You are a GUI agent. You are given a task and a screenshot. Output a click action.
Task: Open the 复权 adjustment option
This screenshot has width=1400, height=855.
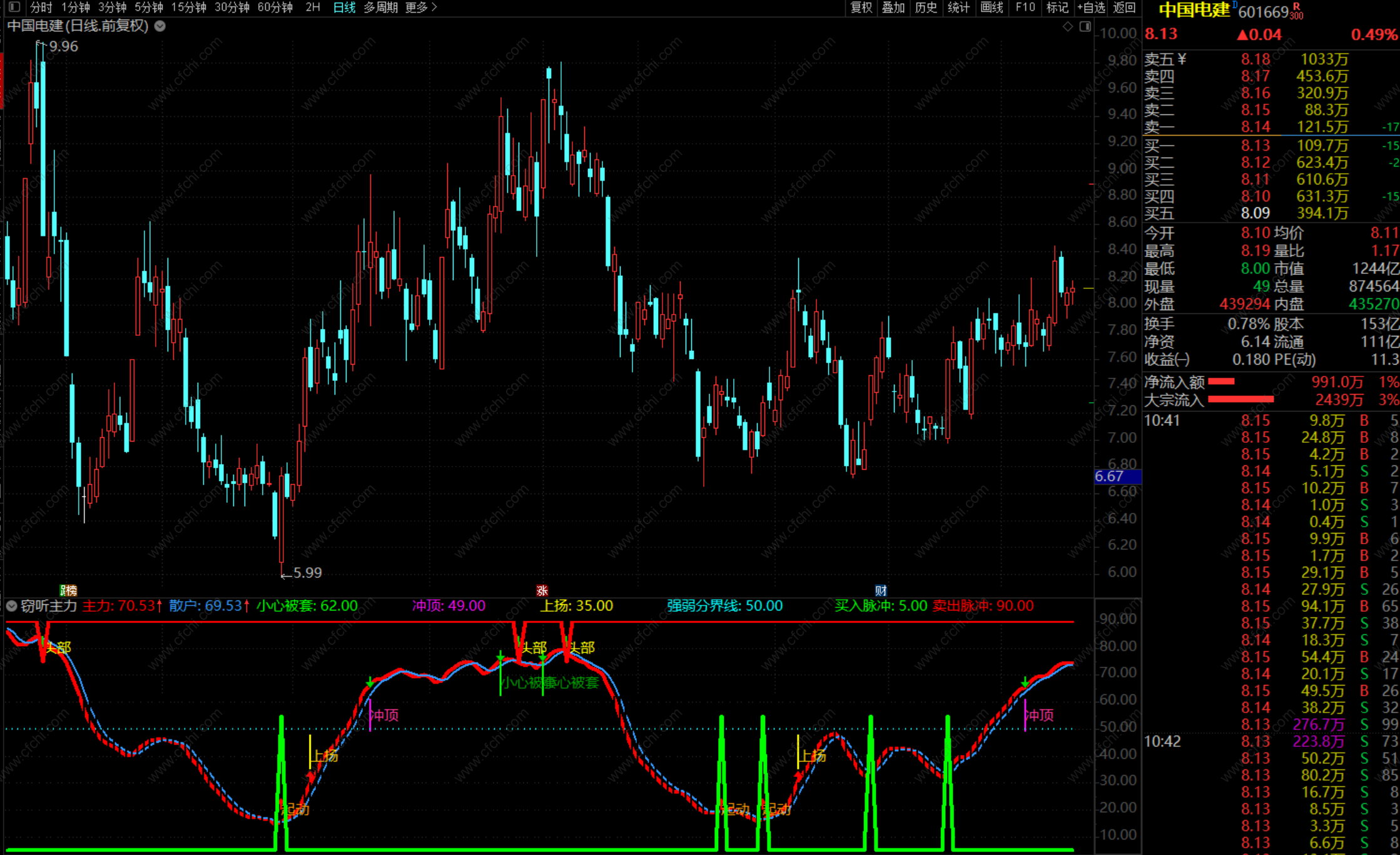pos(861,8)
